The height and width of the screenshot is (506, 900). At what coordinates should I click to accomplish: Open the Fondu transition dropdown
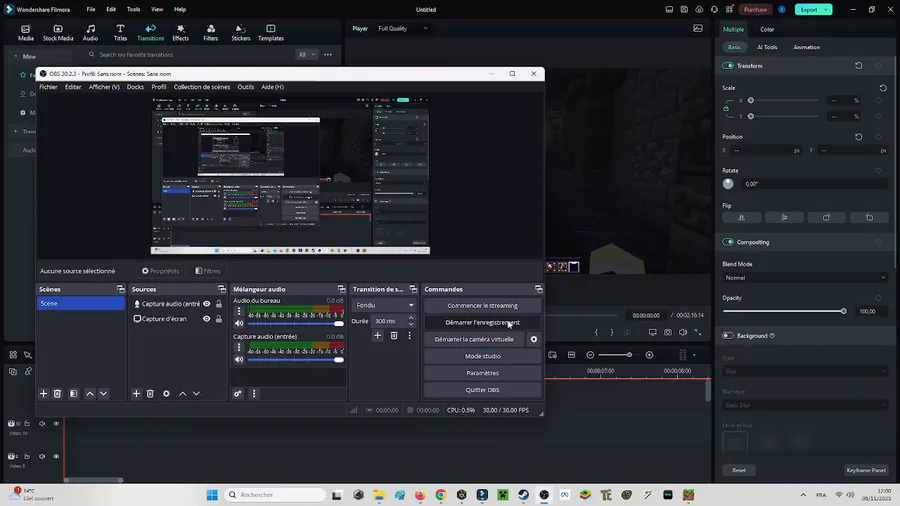(384, 305)
